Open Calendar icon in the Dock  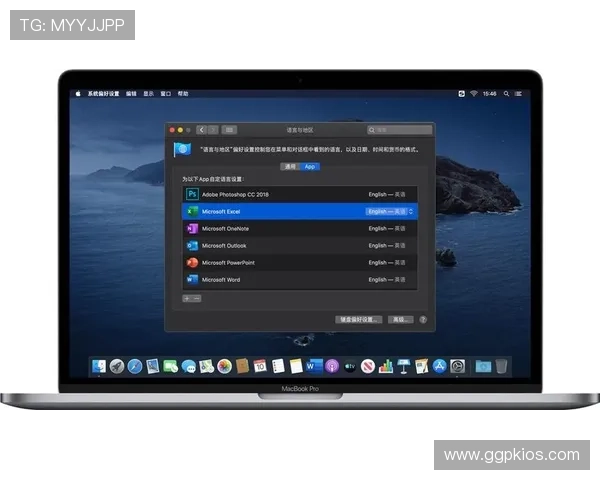click(260, 366)
